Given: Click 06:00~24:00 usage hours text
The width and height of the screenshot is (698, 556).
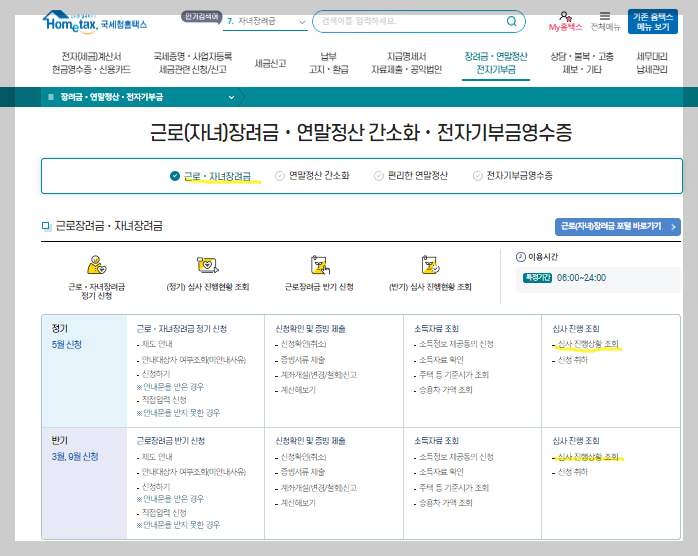Looking at the screenshot, I should (x=581, y=278).
